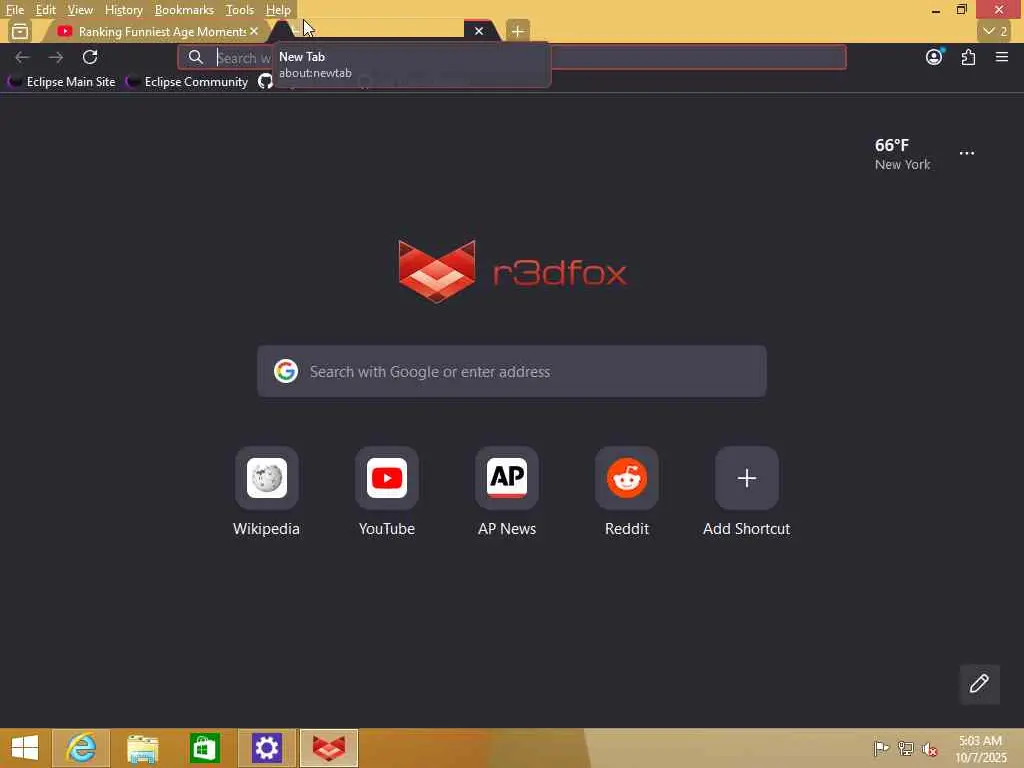Launch Internet Explorer from taskbar
The image size is (1024, 768).
82,748
